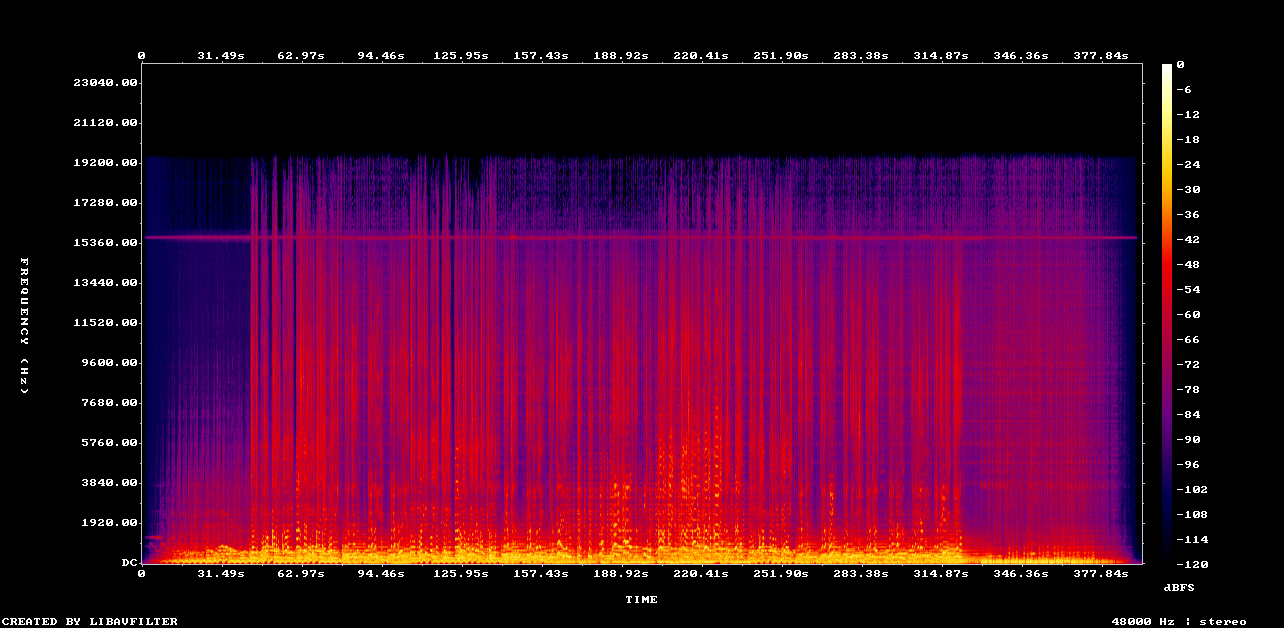Click the DC label on frequency axis
1284x628 pixels.
coord(129,563)
